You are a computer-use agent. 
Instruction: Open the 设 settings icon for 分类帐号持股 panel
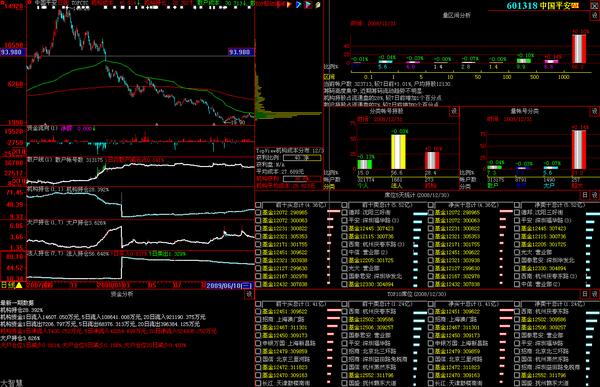pyautogui.click(x=454, y=111)
